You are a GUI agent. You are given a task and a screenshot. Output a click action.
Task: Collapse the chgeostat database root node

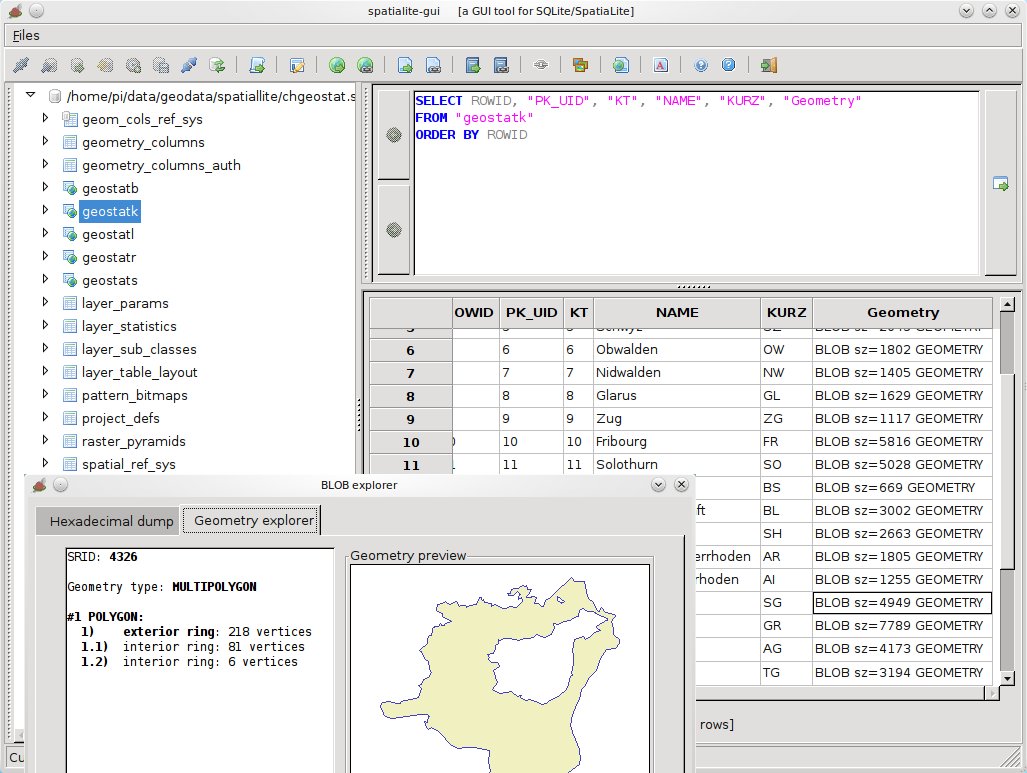[x=30, y=96]
